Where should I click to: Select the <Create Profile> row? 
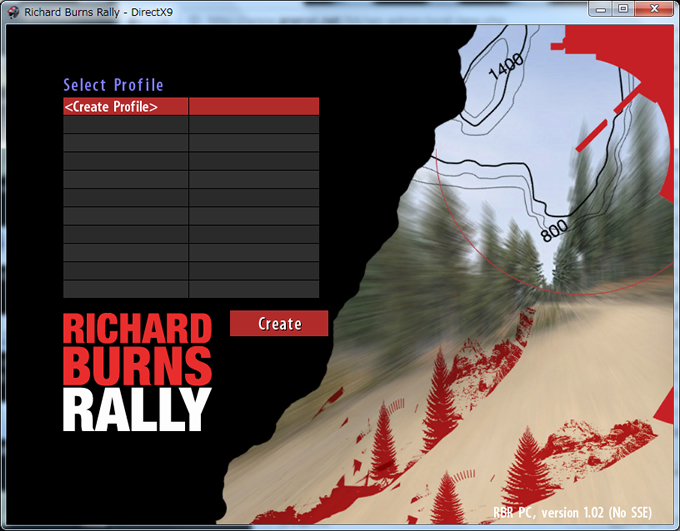click(191, 106)
